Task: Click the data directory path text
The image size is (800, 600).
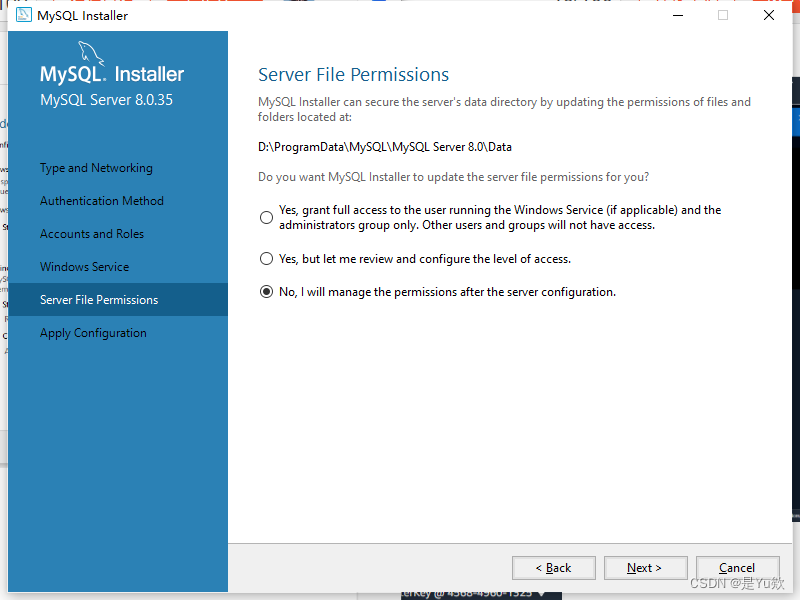Action: [385, 147]
